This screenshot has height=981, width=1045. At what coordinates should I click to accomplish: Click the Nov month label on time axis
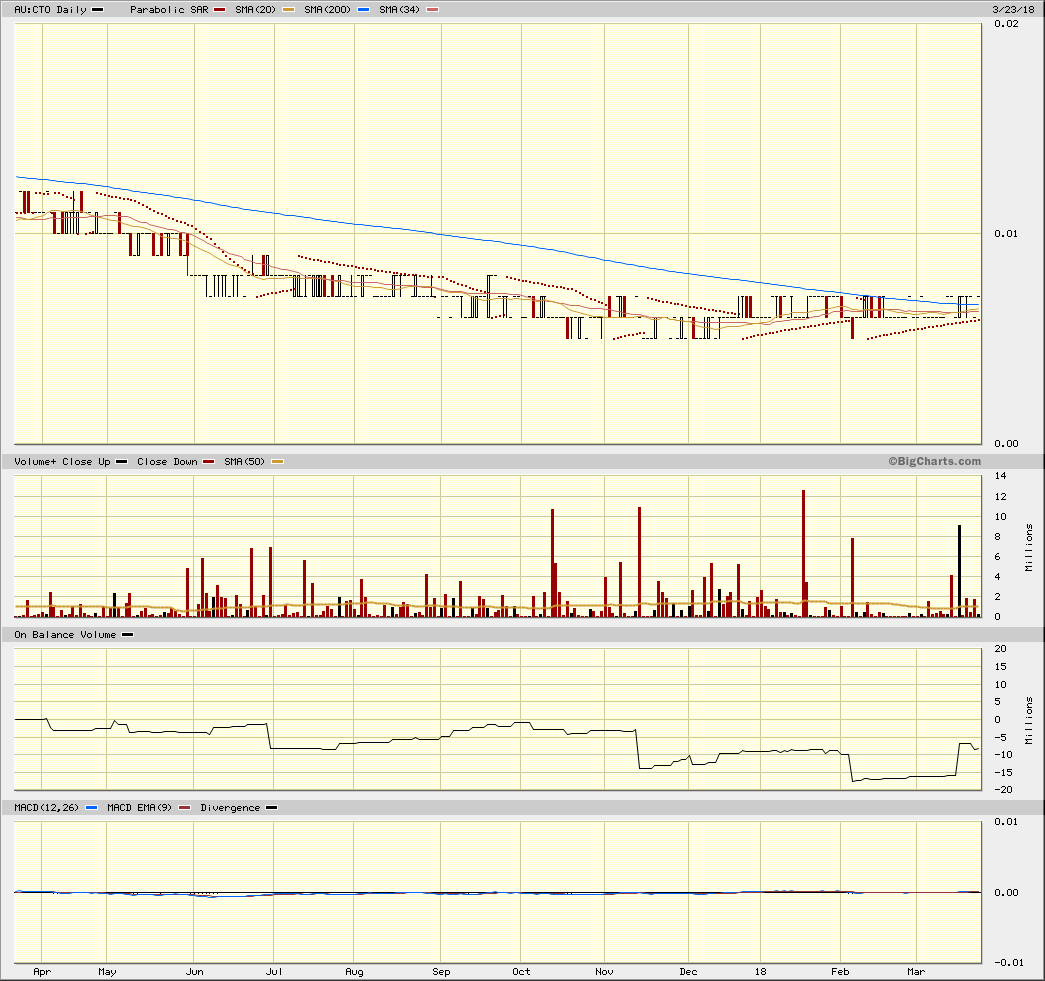(x=604, y=972)
